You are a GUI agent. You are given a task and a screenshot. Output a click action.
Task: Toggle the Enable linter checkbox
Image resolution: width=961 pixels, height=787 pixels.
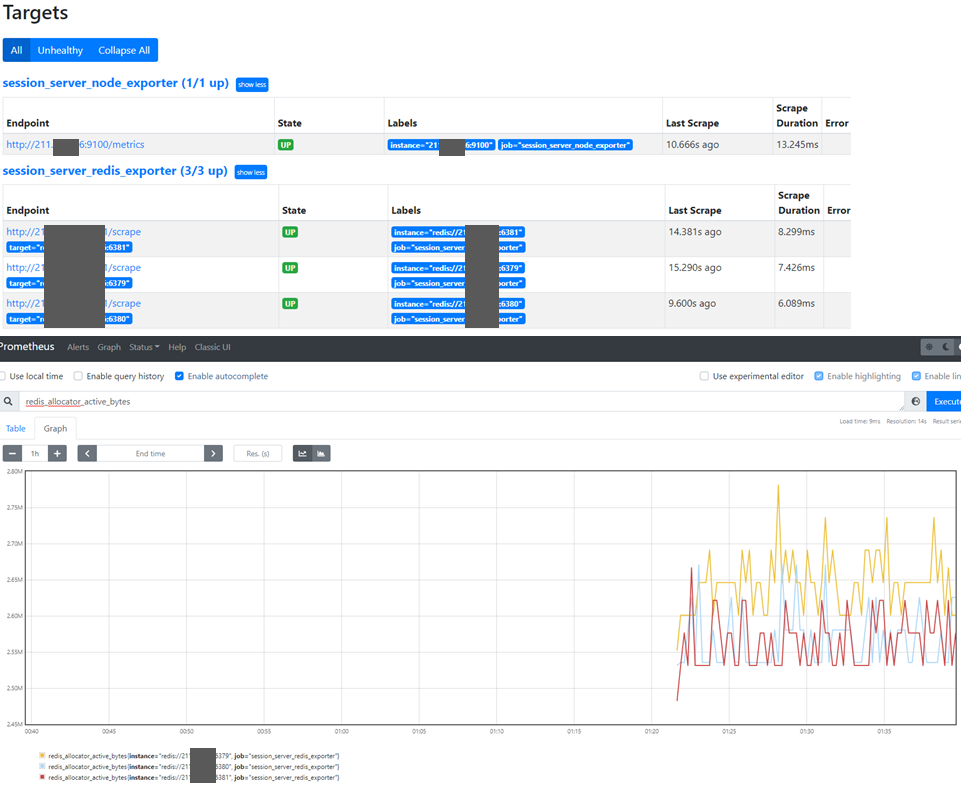916,376
